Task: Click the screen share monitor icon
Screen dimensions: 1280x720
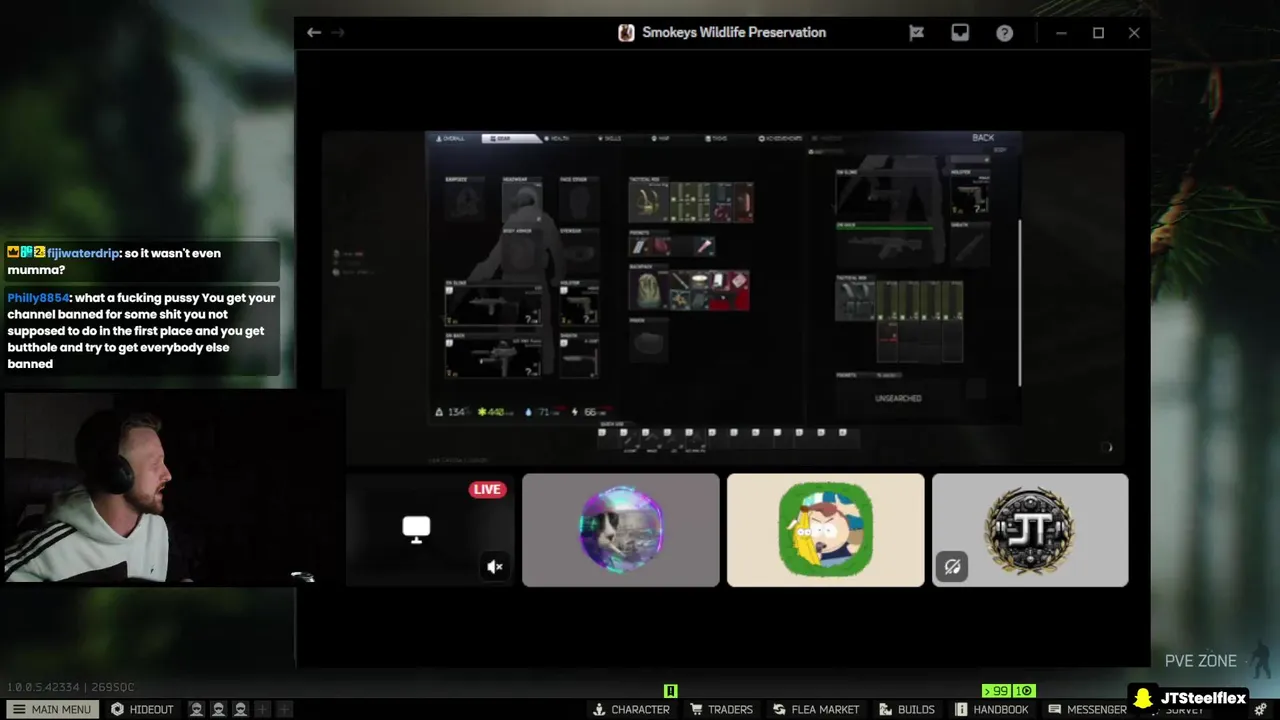Action: click(416, 529)
